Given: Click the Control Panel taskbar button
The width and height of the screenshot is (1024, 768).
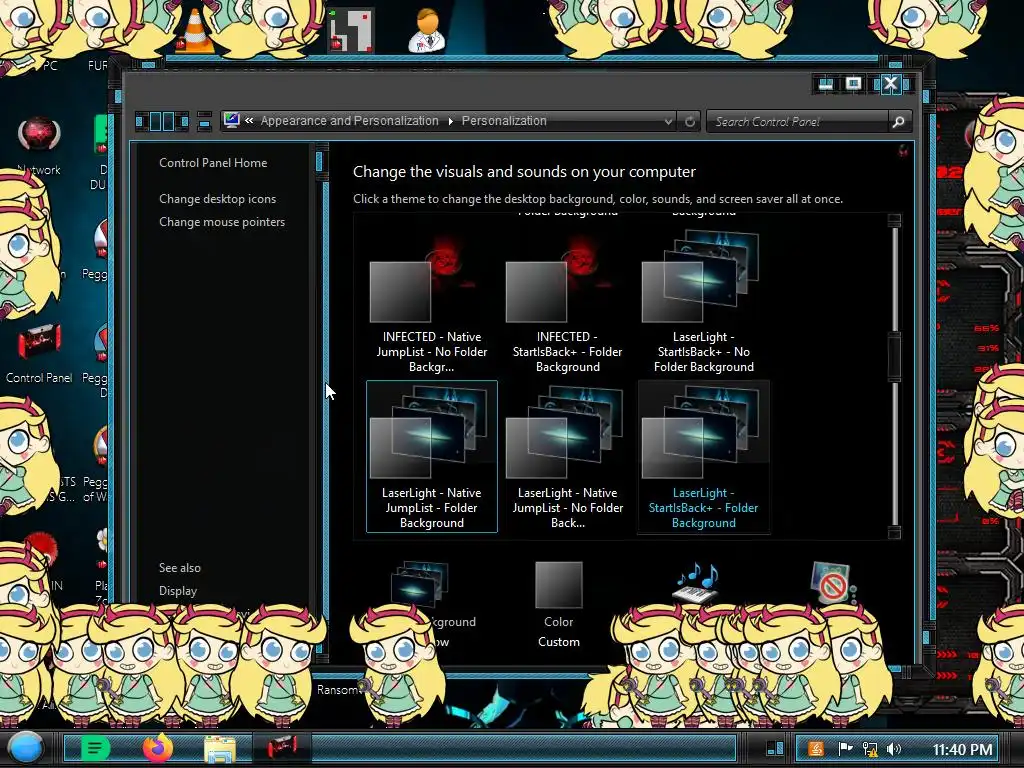Looking at the screenshot, I should 282,747.
